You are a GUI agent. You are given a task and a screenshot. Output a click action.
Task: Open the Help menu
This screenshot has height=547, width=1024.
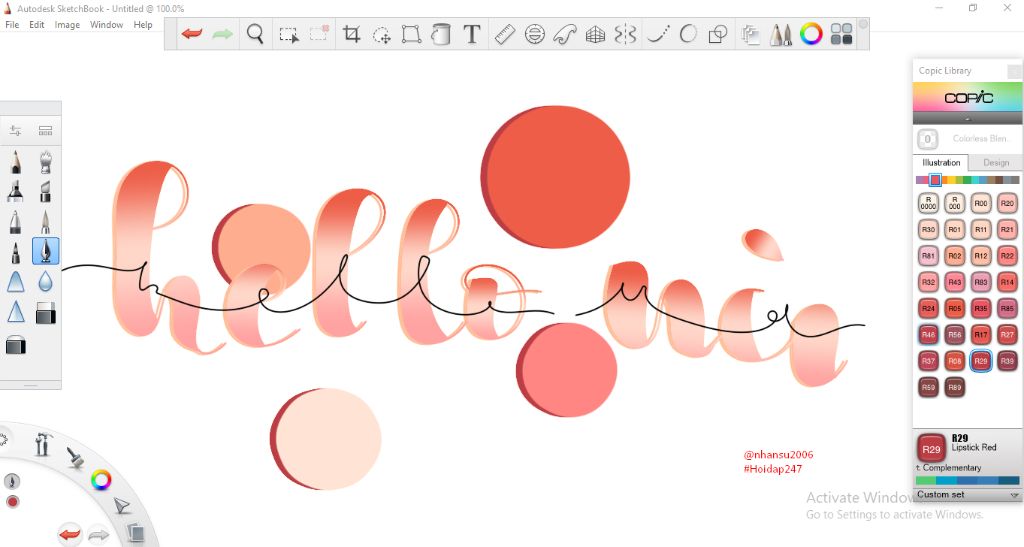(143, 25)
